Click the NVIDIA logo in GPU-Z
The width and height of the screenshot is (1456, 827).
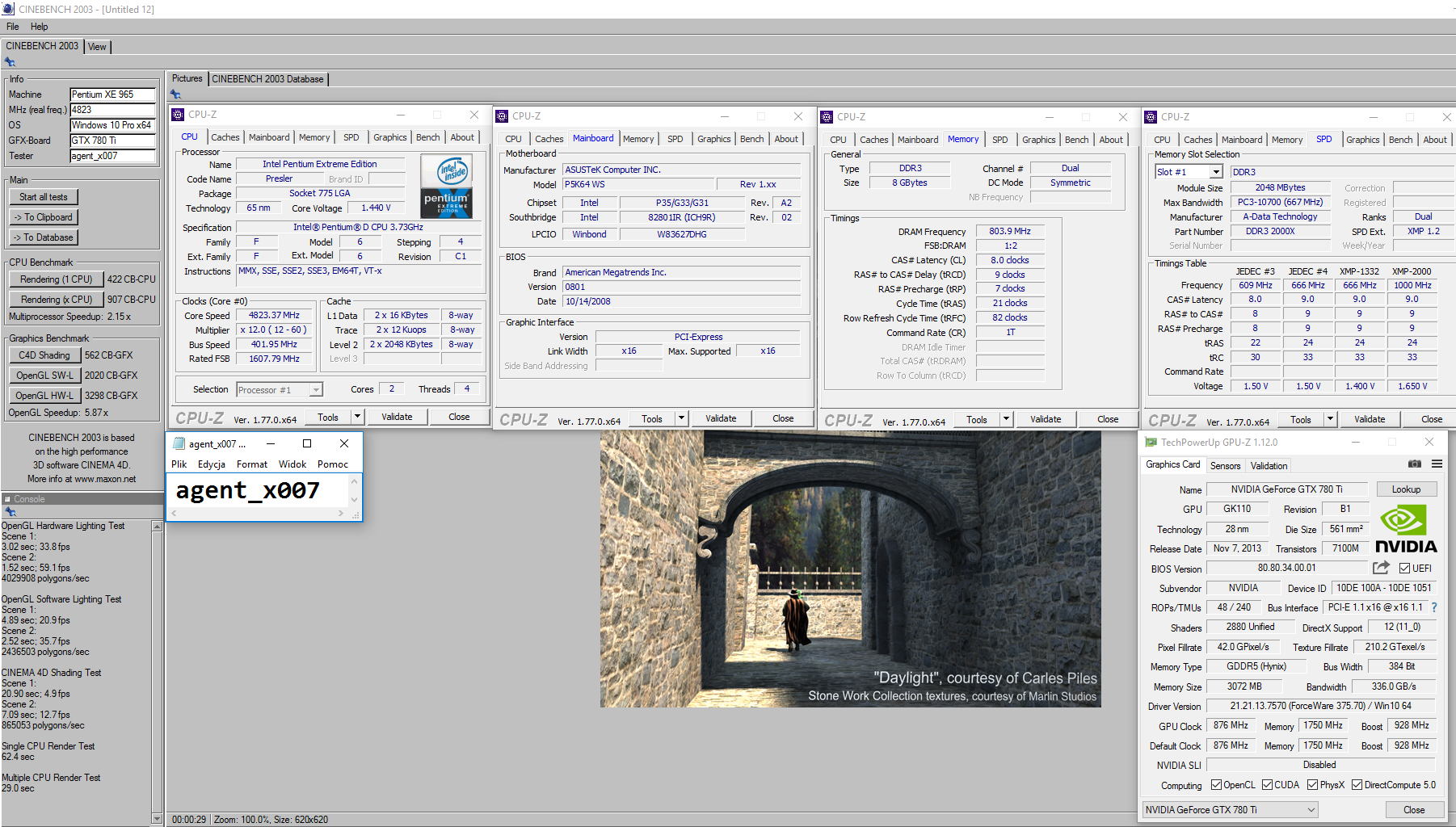(1406, 529)
